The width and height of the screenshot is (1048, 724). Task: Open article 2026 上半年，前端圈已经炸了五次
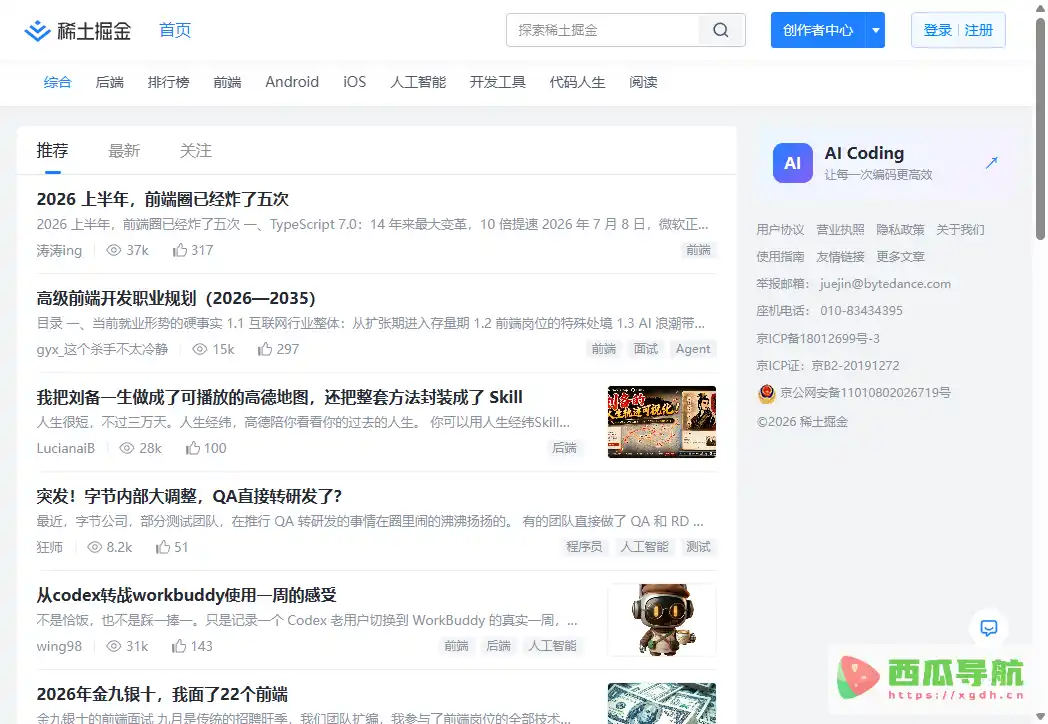tap(162, 199)
